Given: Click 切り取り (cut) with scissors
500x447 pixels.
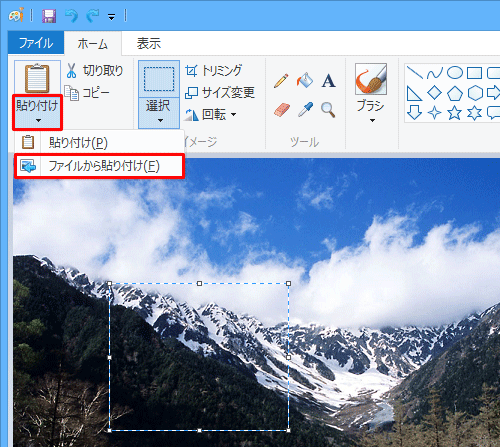Looking at the screenshot, I should click(95, 71).
